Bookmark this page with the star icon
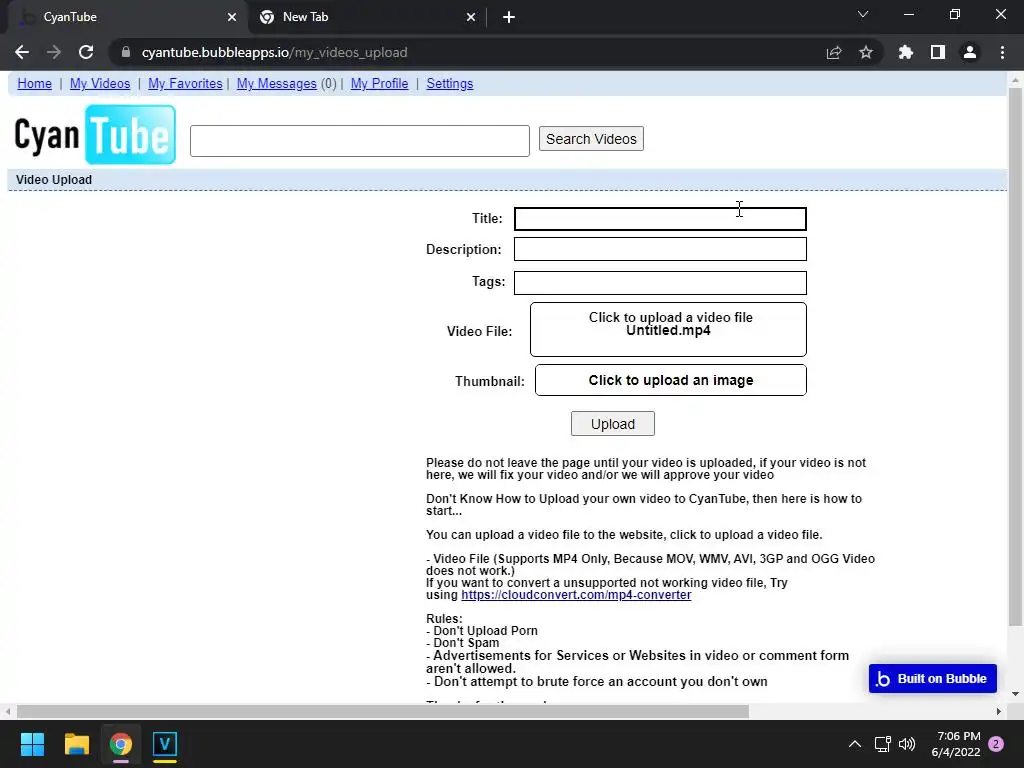The width and height of the screenshot is (1024, 768). (x=866, y=52)
